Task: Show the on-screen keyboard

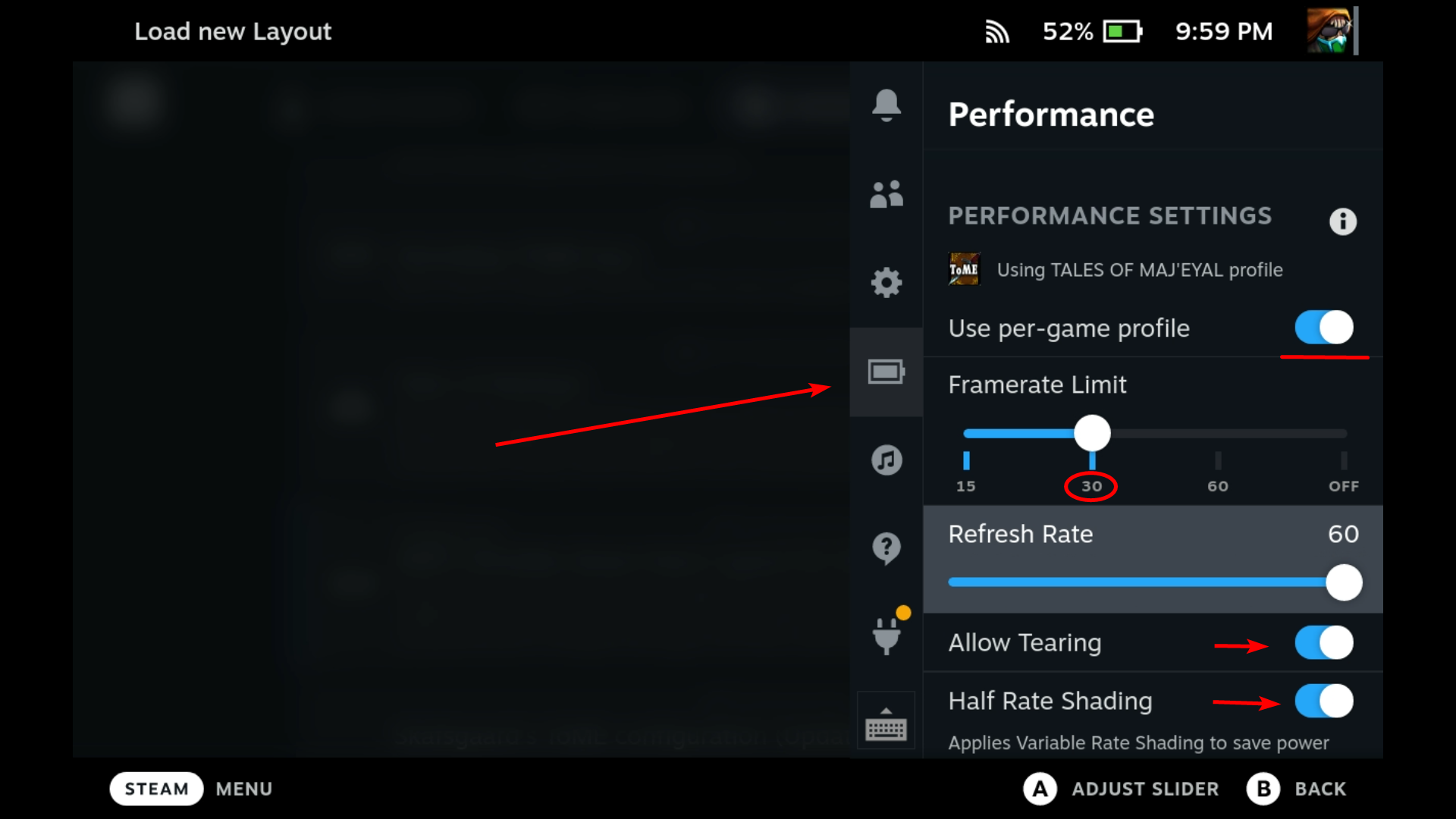Action: (886, 724)
